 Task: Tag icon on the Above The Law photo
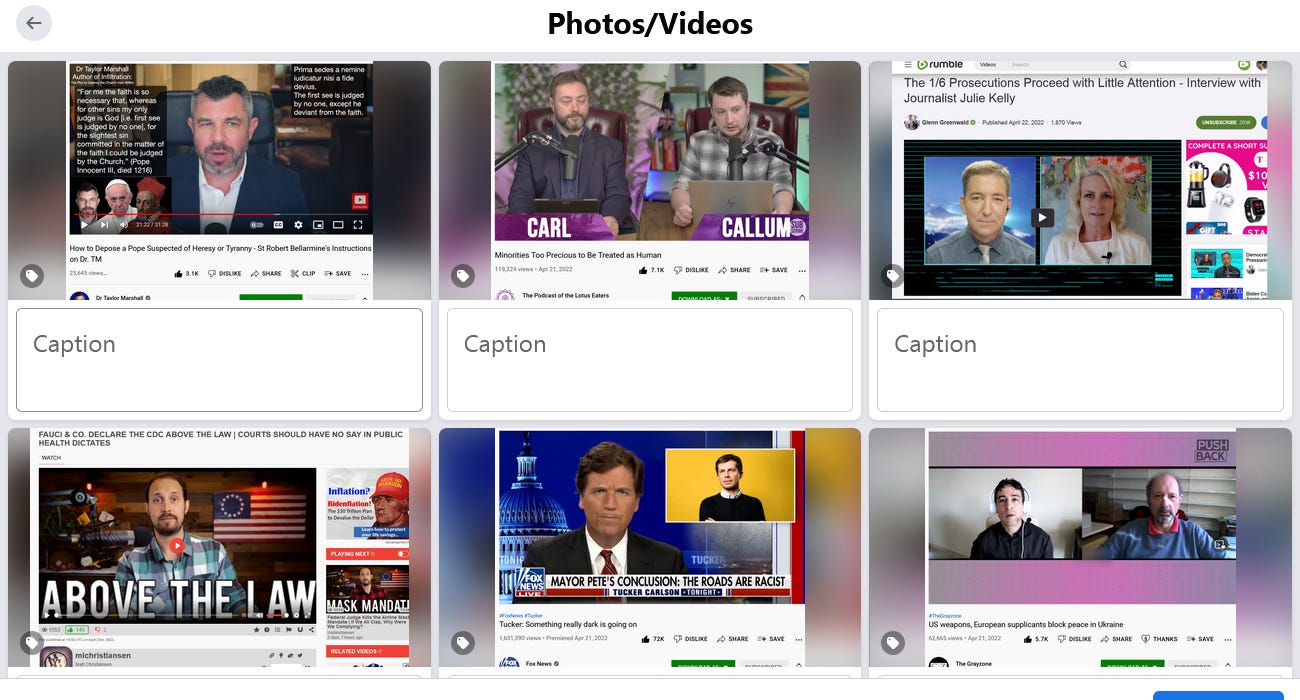[32, 643]
